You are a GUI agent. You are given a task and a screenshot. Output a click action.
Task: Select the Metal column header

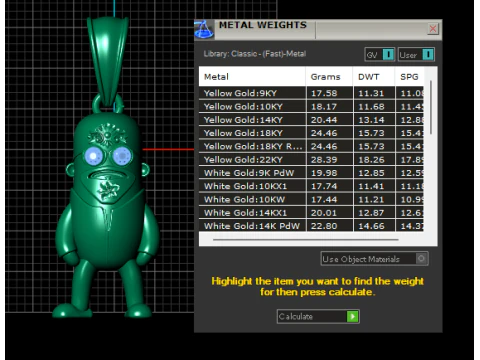[252, 77]
